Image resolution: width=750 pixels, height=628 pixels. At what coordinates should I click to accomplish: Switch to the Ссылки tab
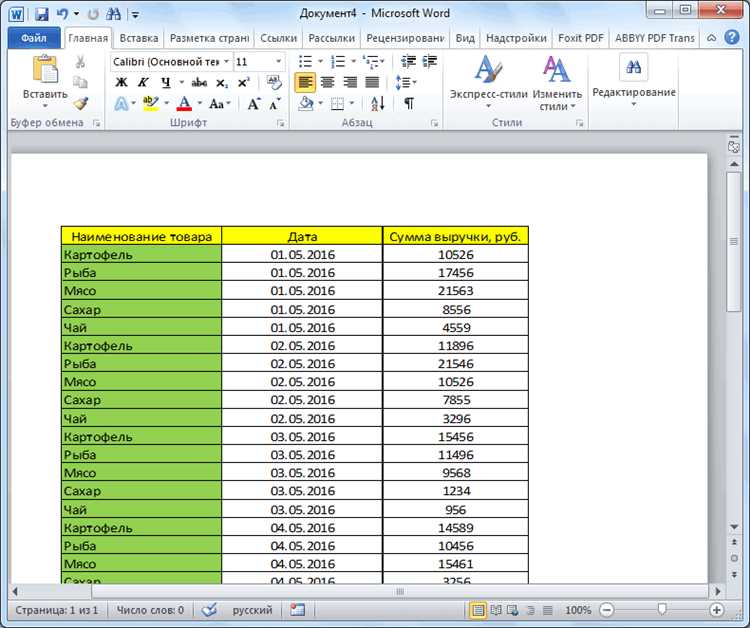pos(278,38)
